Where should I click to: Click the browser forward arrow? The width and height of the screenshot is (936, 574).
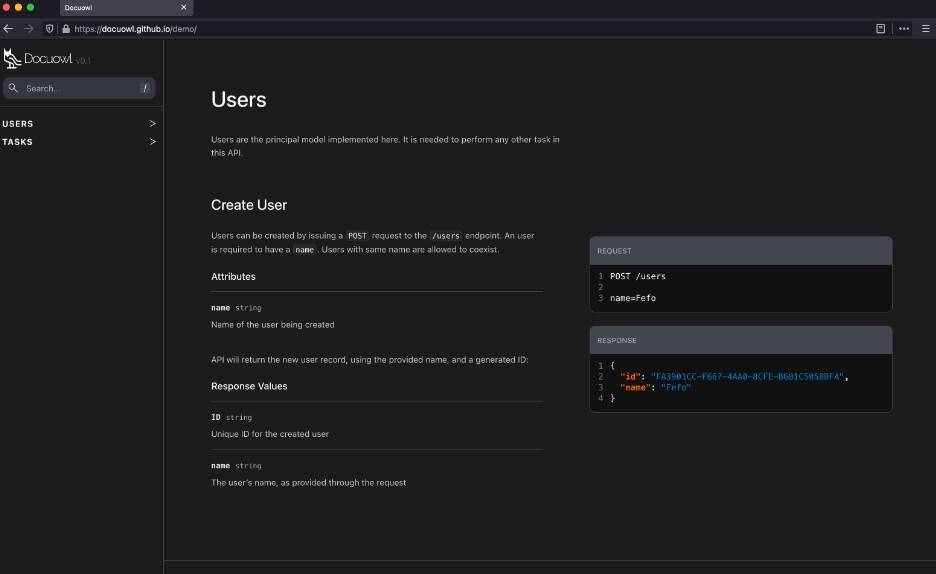[x=29, y=29]
